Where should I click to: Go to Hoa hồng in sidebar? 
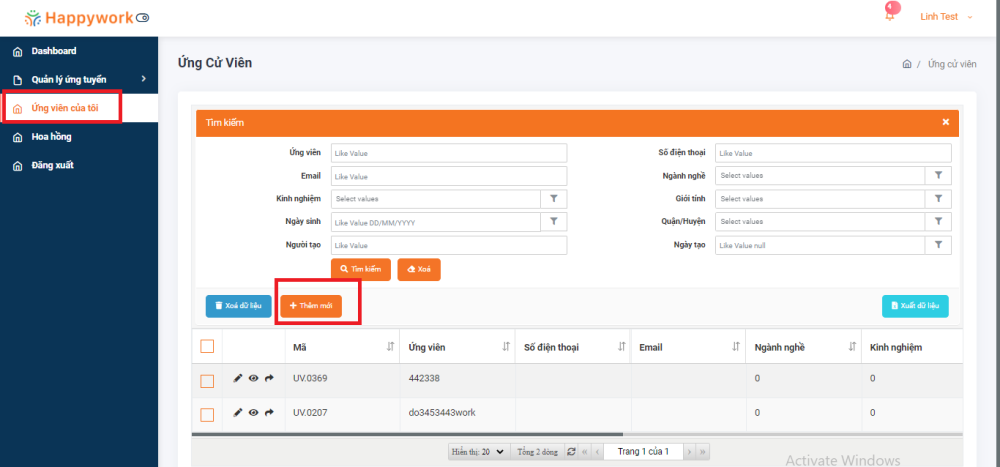[51, 137]
